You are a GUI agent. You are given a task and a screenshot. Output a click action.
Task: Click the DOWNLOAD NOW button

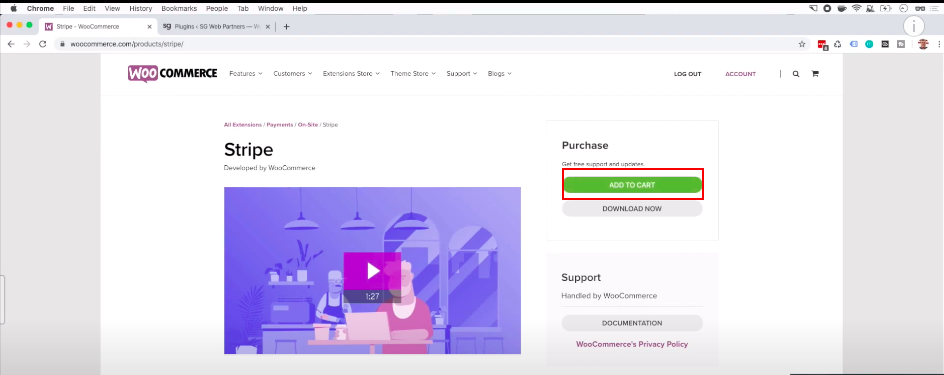(632, 209)
